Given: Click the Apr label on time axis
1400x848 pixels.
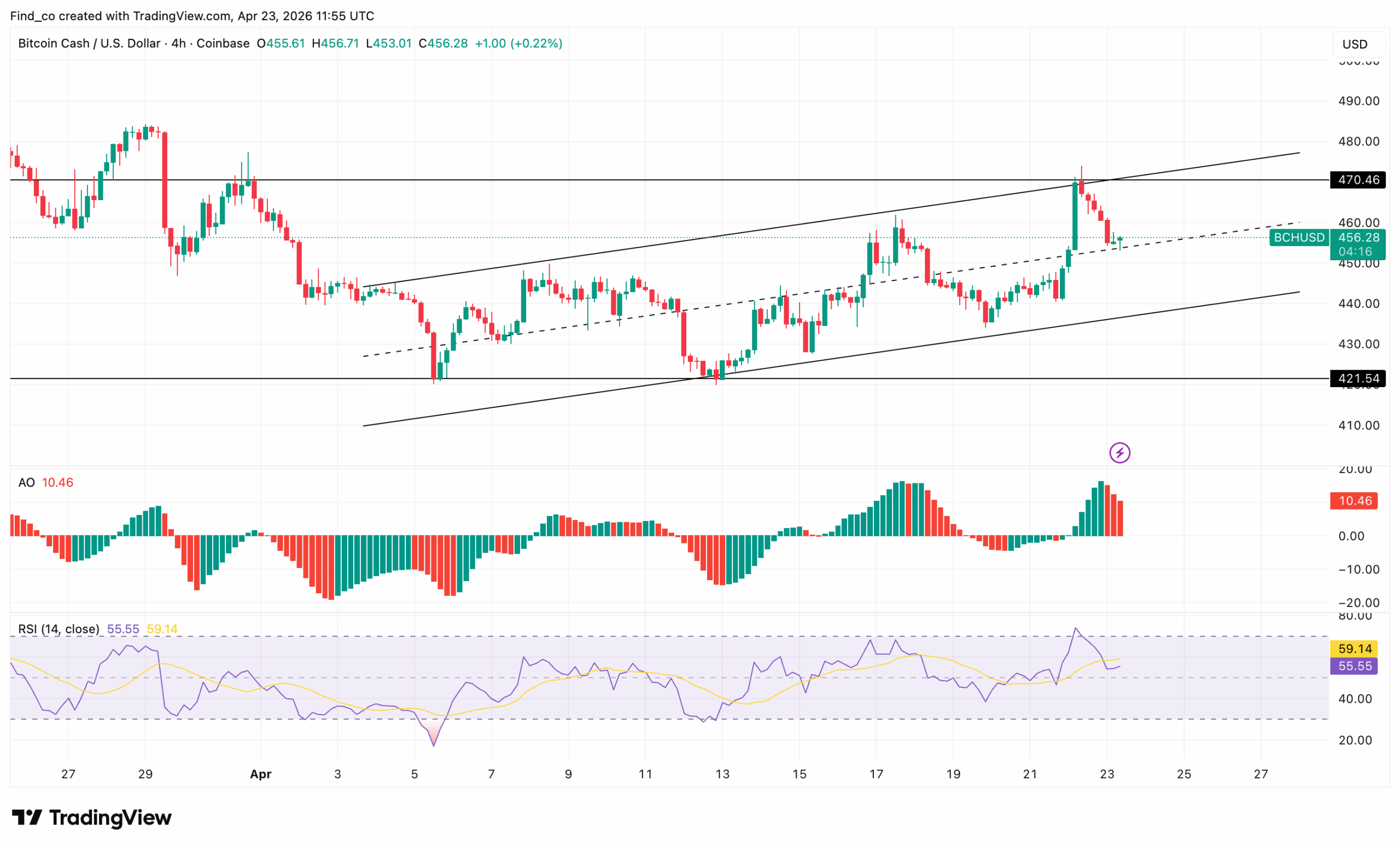Looking at the screenshot, I should click(261, 774).
